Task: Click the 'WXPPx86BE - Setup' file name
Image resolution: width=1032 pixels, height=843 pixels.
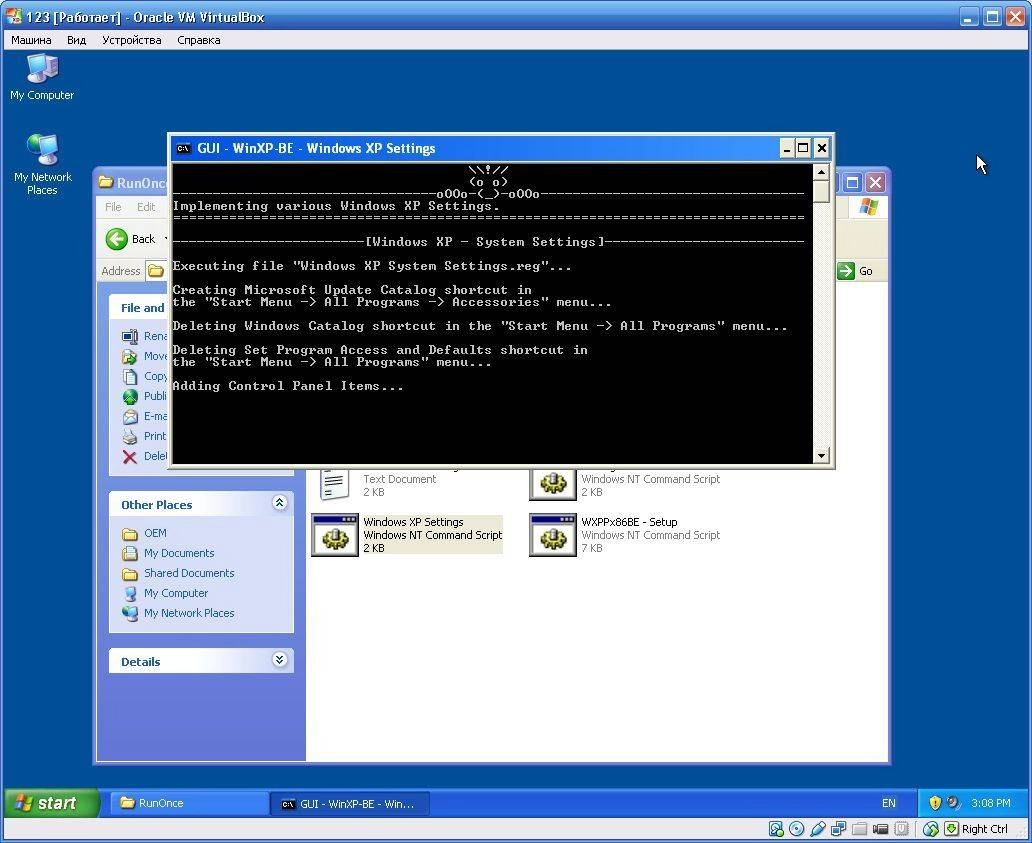Action: (x=629, y=522)
